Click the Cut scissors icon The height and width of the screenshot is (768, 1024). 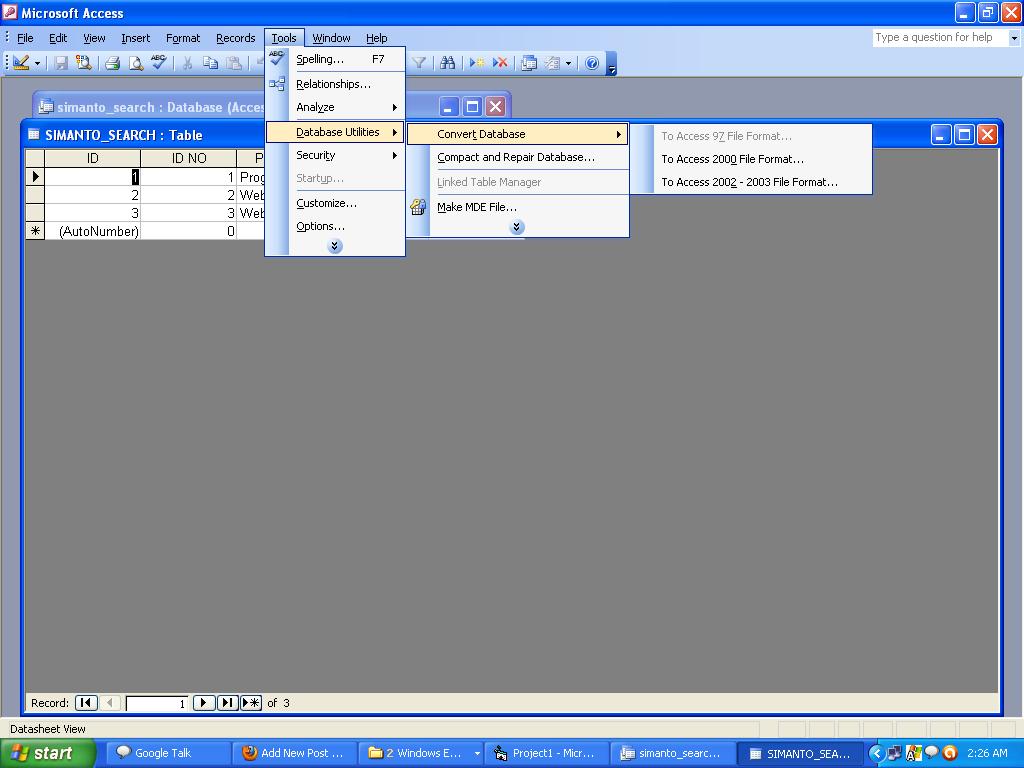(187, 63)
